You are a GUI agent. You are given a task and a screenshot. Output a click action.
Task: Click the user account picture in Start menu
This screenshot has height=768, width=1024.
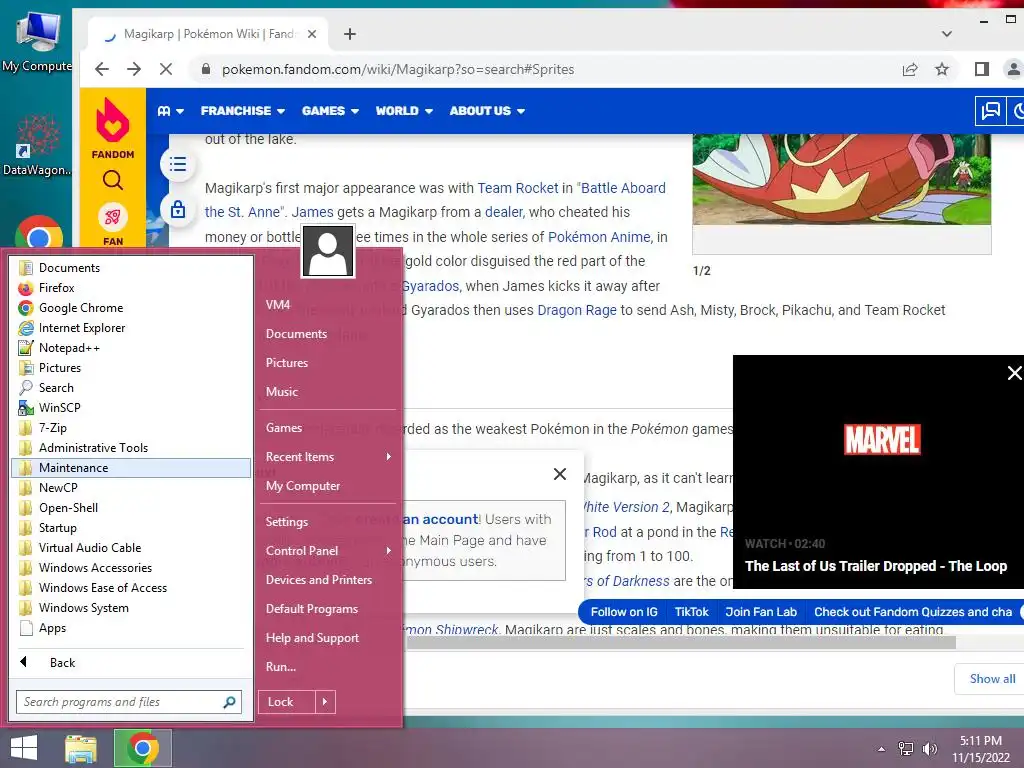[328, 252]
